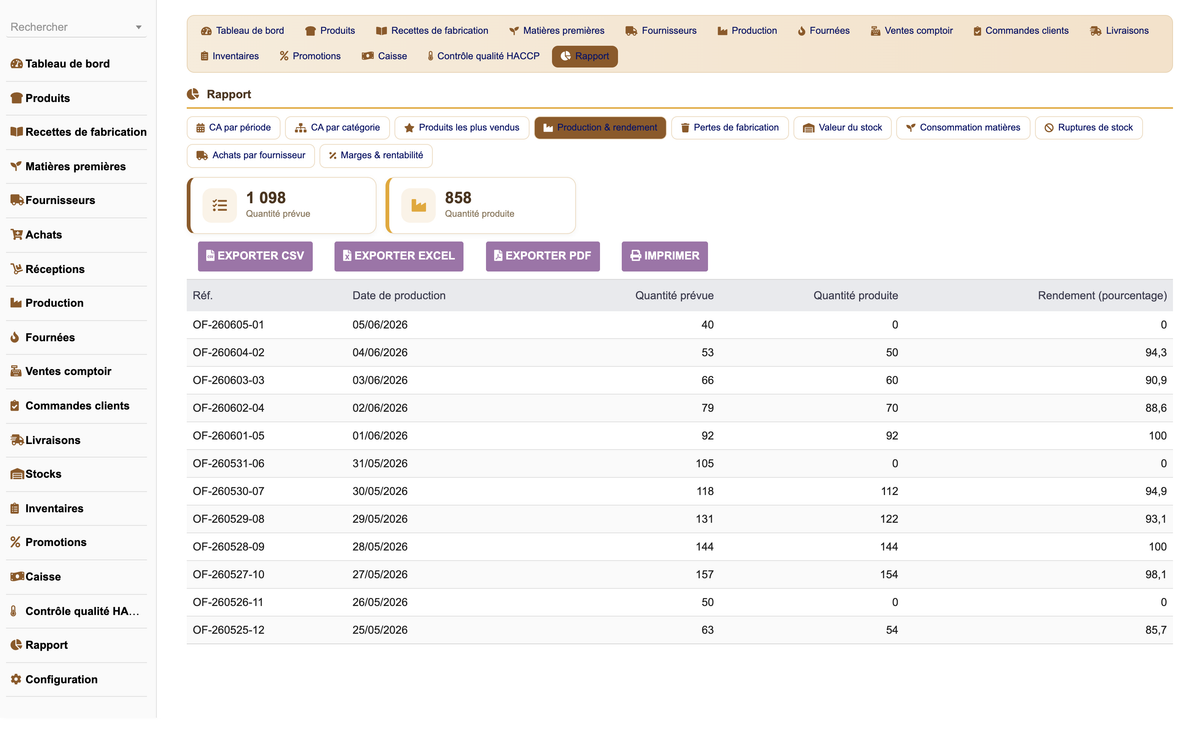Click the Fournées flame icon in sidebar
This screenshot has height=741, width=1200.
16,338
